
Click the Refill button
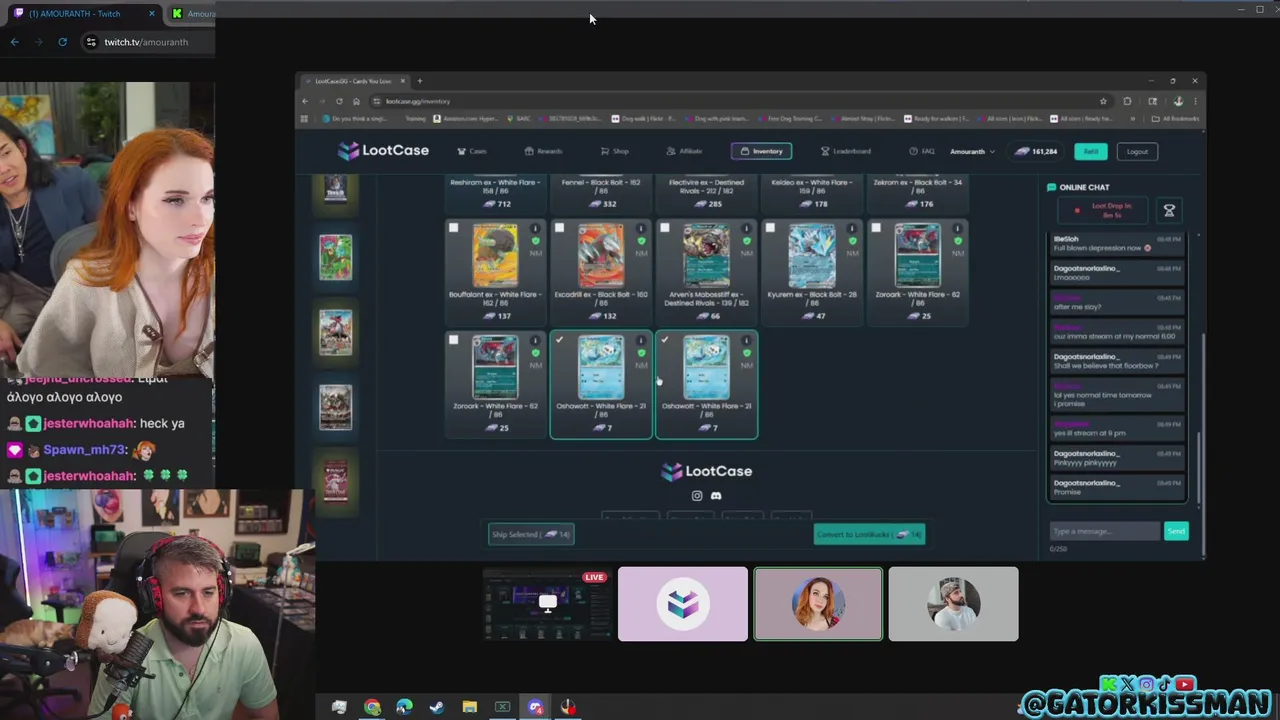pos(1090,151)
